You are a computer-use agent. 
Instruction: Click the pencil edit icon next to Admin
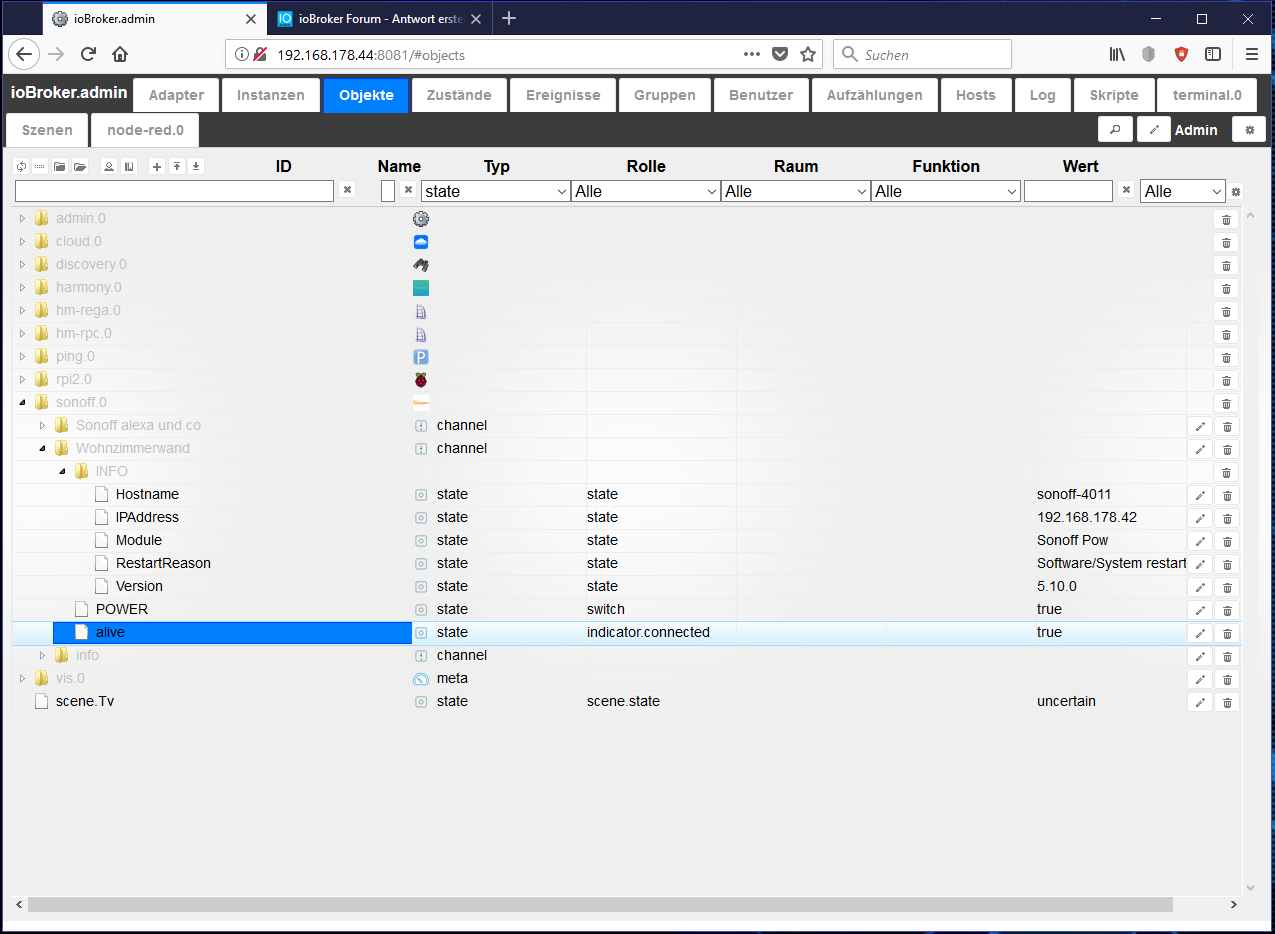coord(1153,130)
